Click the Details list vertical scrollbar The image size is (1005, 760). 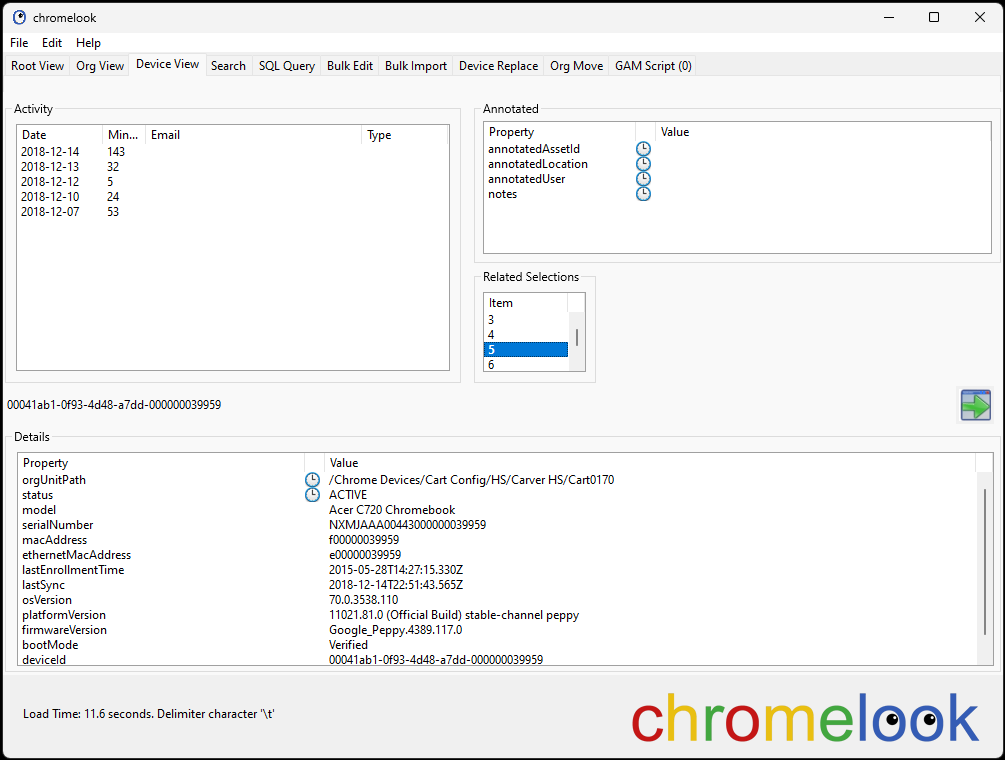pos(984,562)
